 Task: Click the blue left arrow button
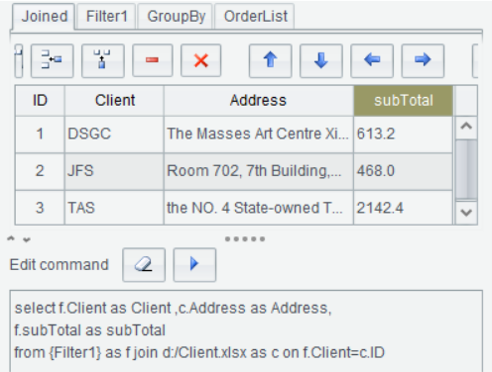[372, 61]
